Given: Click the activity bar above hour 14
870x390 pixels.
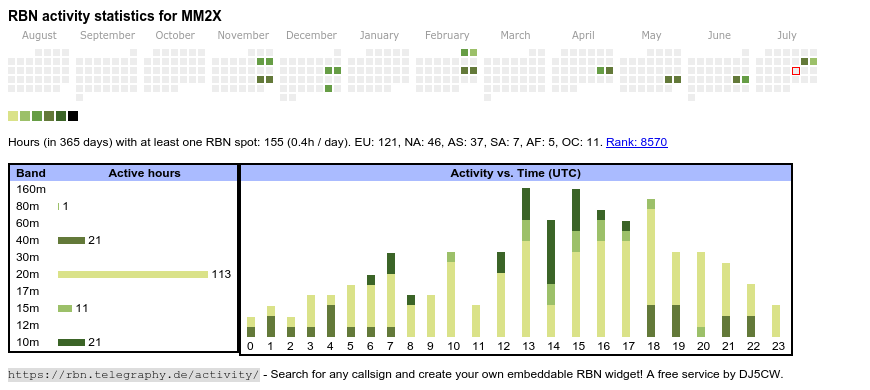Looking at the screenshot, I should coord(550,278).
